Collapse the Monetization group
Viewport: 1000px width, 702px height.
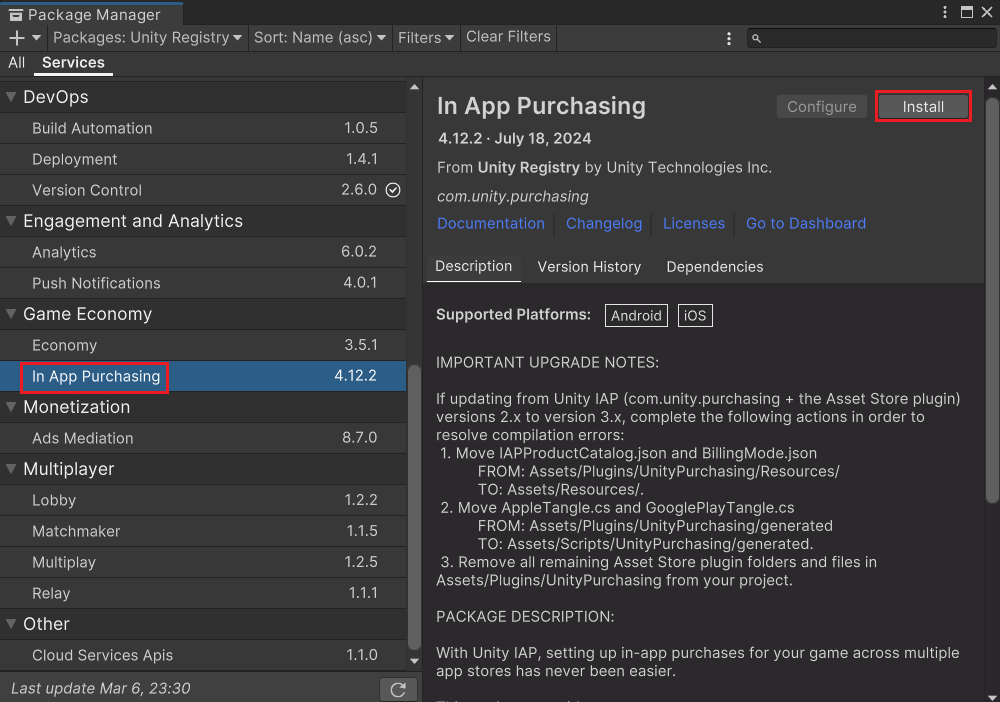tap(11, 407)
